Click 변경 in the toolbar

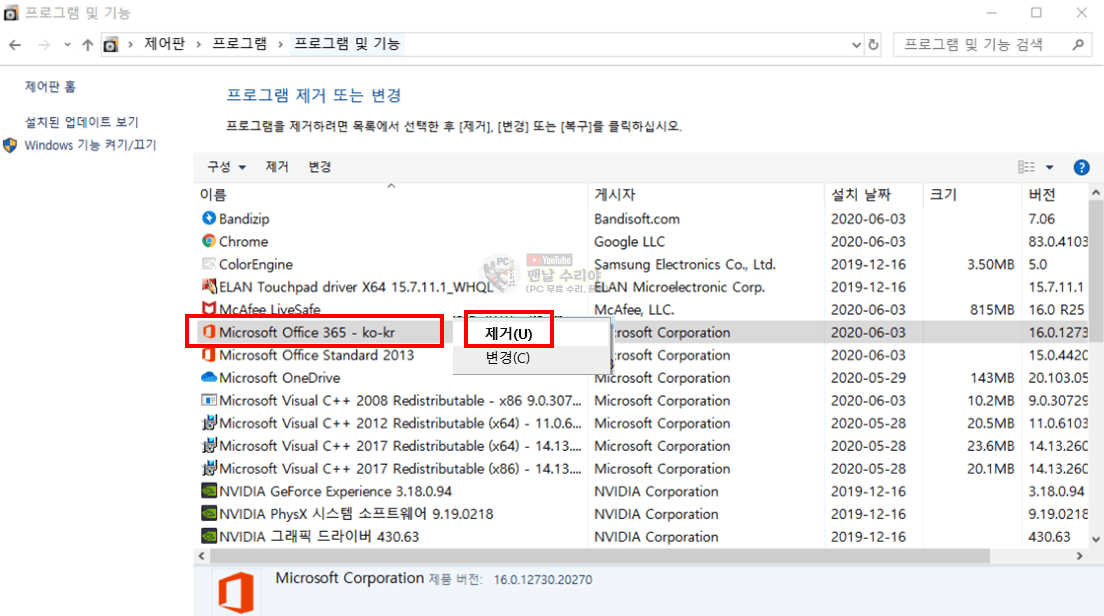320,167
